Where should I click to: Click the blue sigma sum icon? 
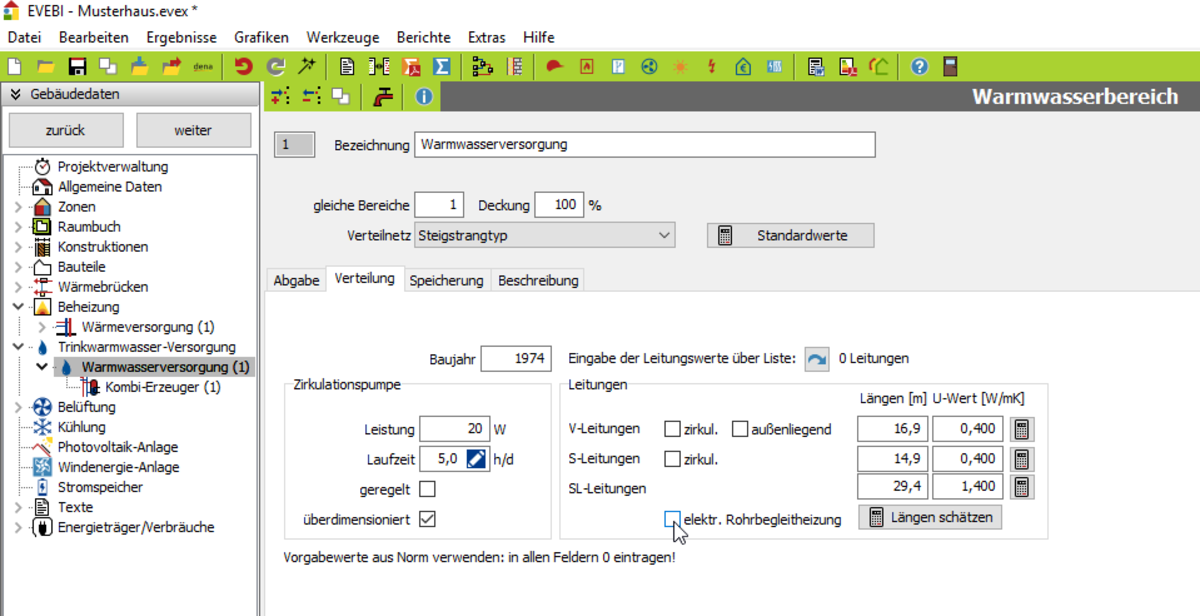[x=441, y=67]
